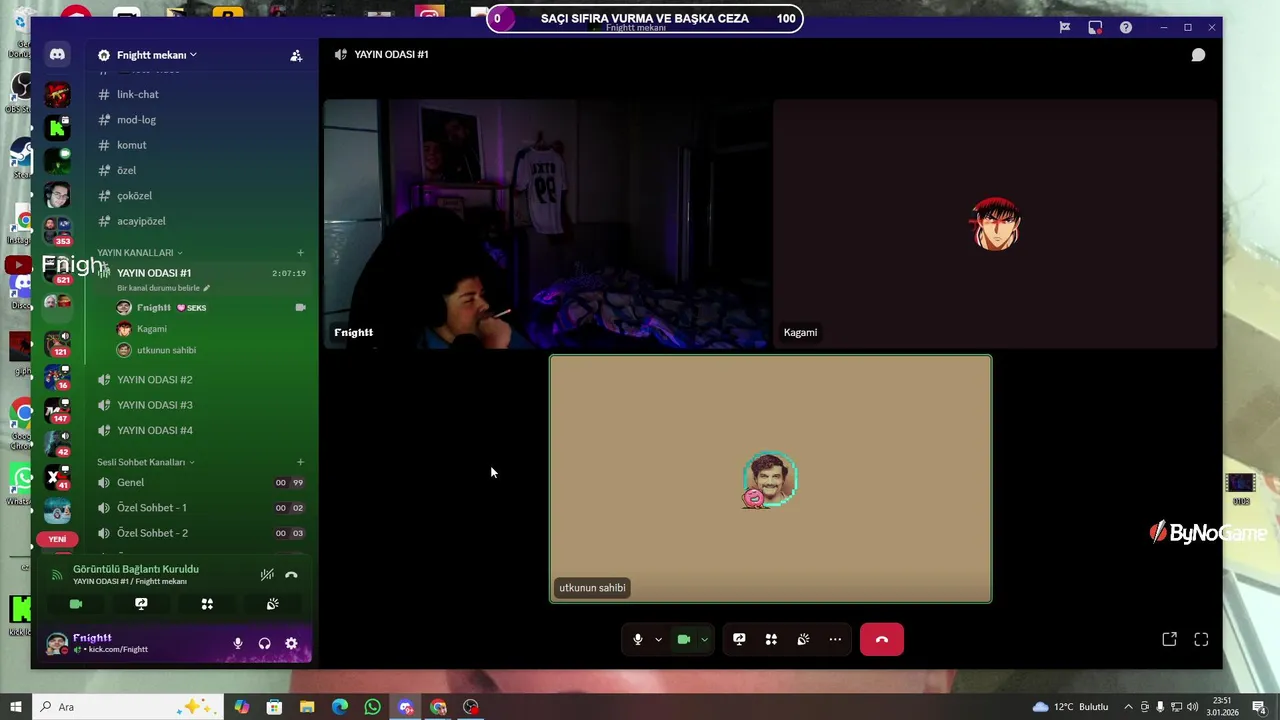
Task: Open WhatsApp from Windows taskbar
Action: click(372, 707)
